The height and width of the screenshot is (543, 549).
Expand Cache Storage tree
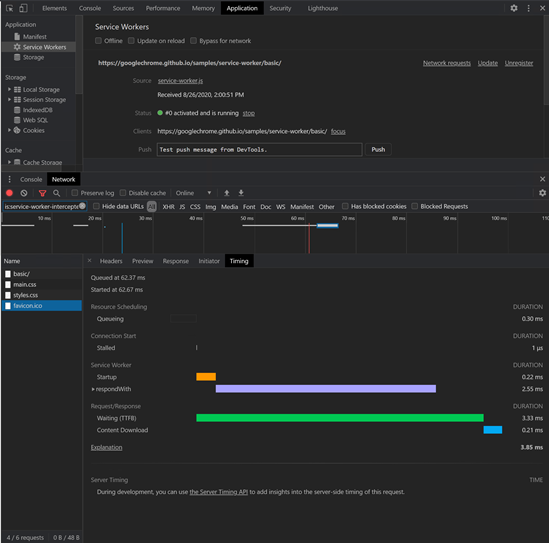[x=9, y=162]
